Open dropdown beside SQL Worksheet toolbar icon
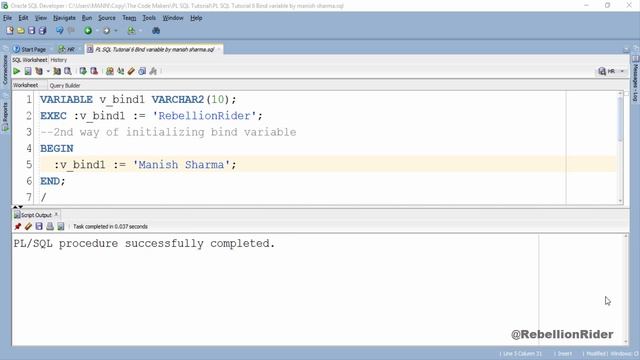640x360 pixels. (x=140, y=31)
